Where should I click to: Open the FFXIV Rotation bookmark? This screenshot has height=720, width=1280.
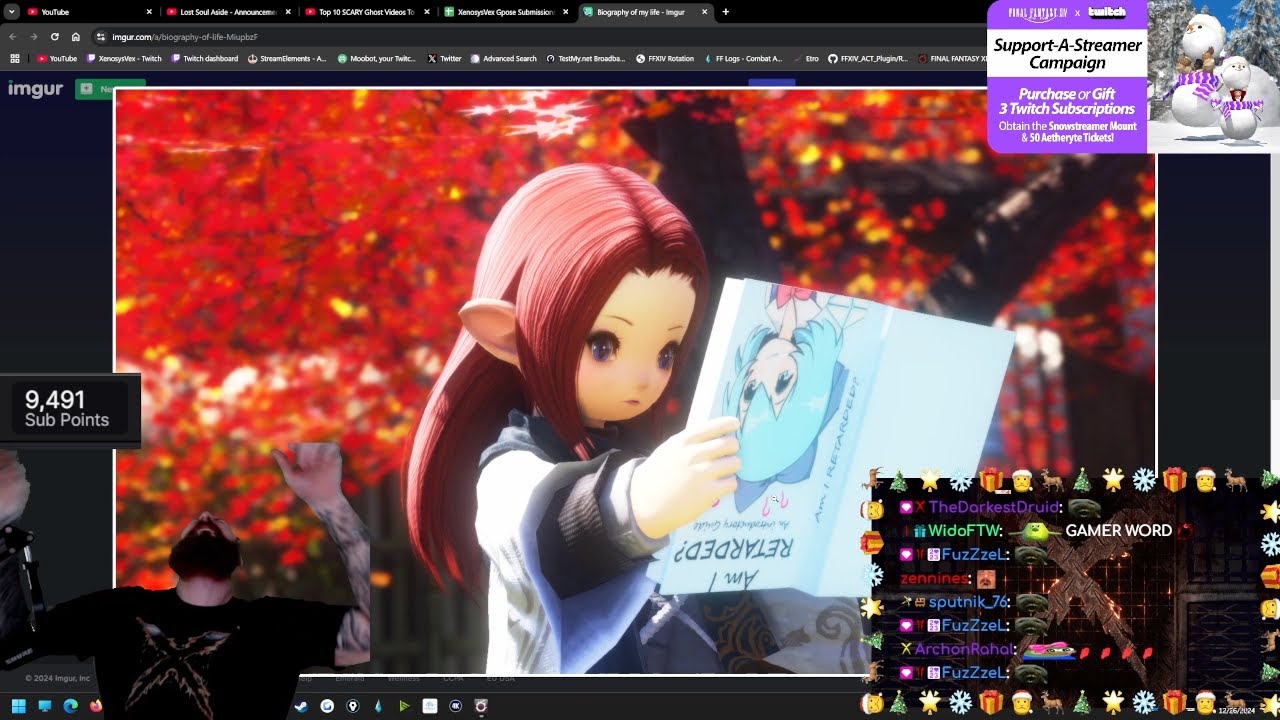(665, 59)
